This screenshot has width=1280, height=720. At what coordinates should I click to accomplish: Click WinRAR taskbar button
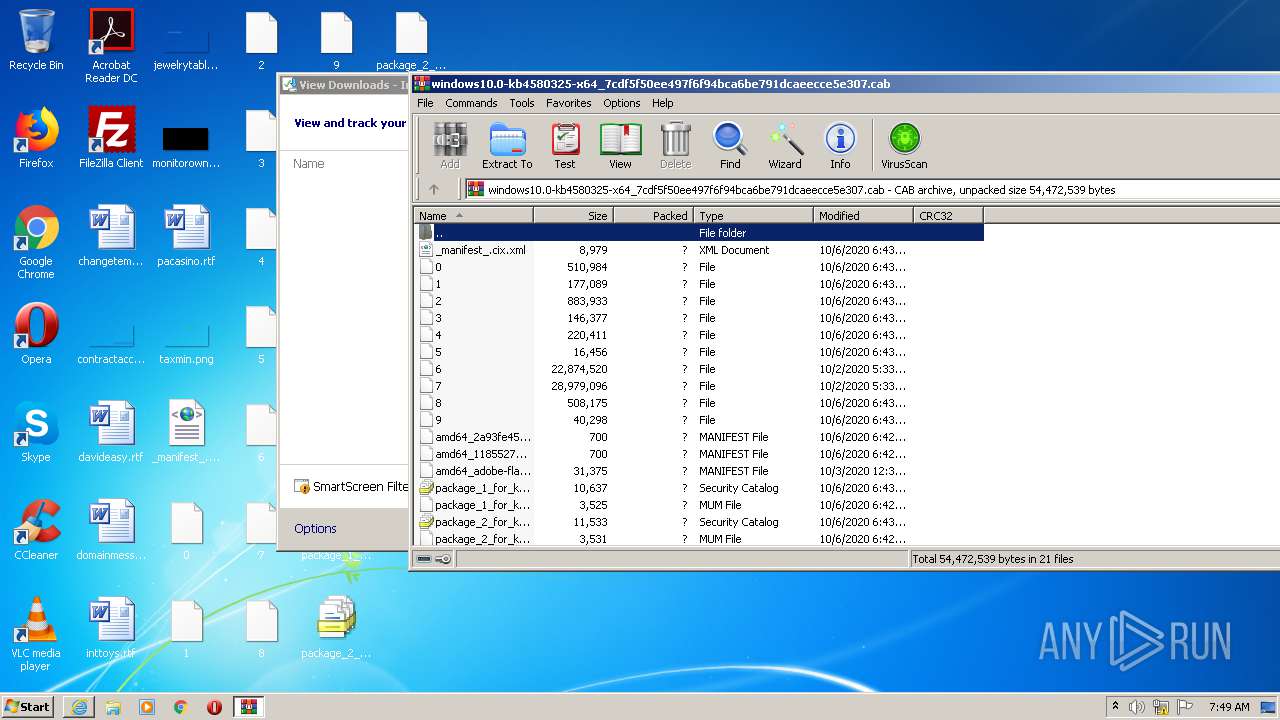tap(248, 707)
